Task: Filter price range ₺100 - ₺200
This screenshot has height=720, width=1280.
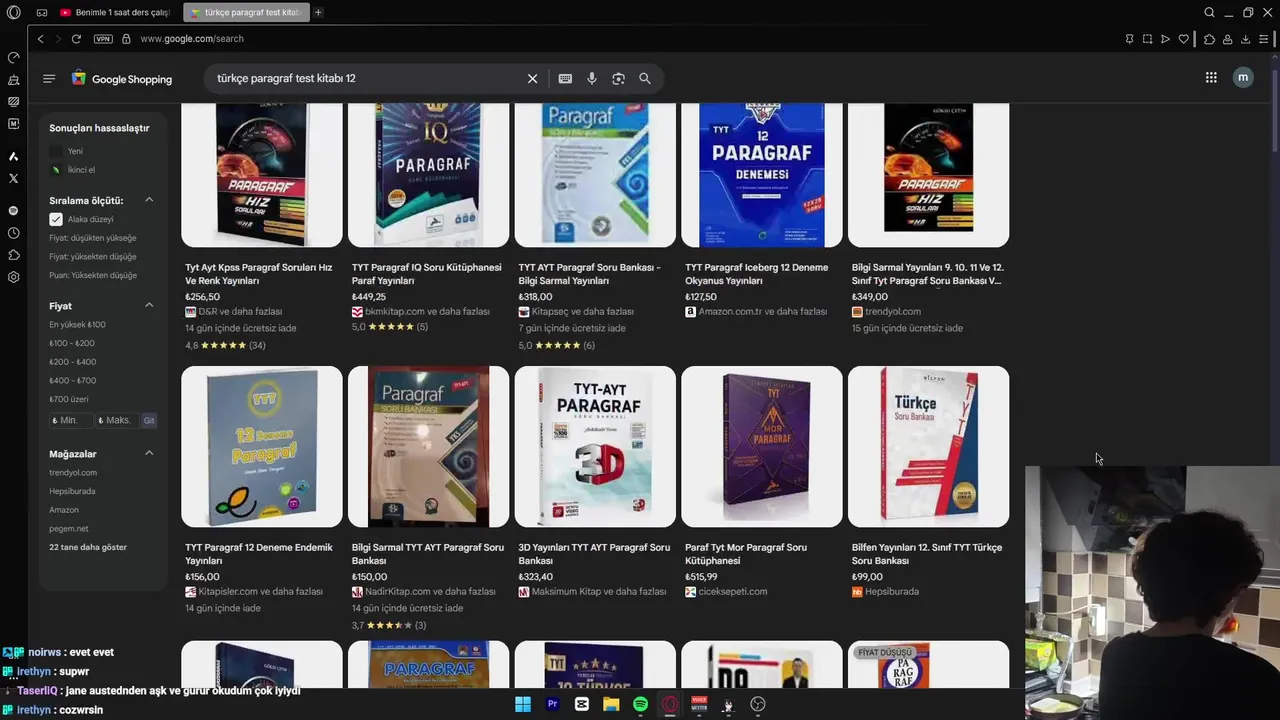Action: 73,343
